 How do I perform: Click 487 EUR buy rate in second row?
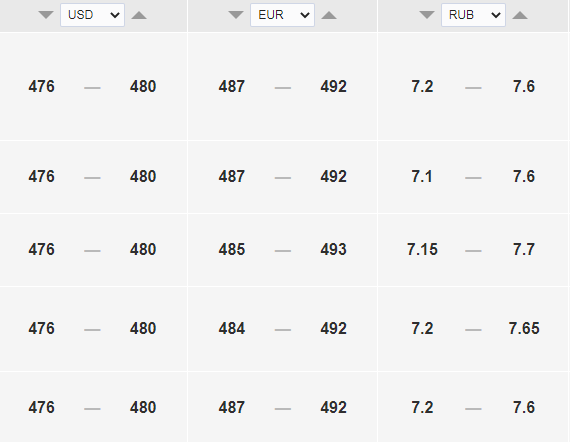(x=232, y=177)
